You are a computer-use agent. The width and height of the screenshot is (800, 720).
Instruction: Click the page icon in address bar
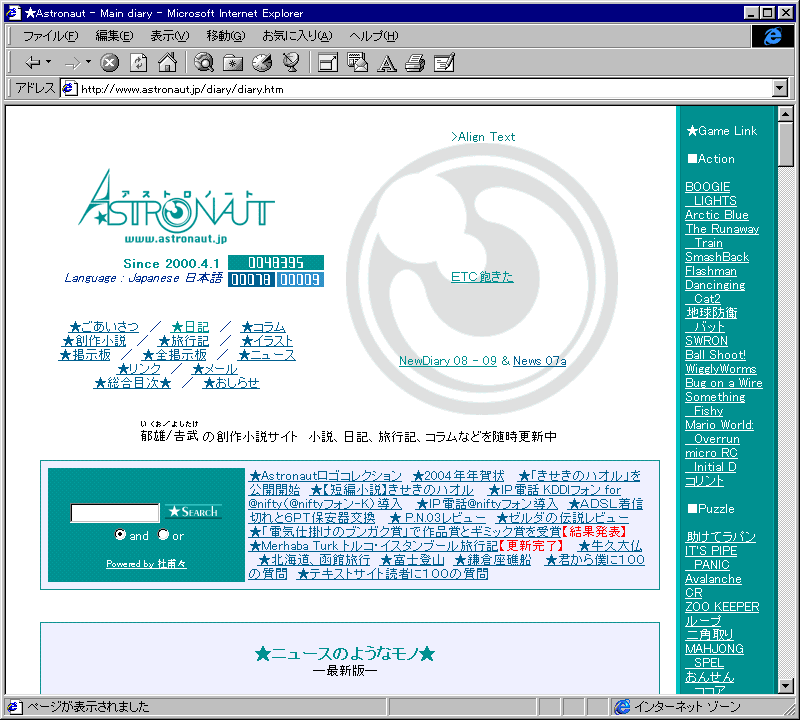point(69,89)
